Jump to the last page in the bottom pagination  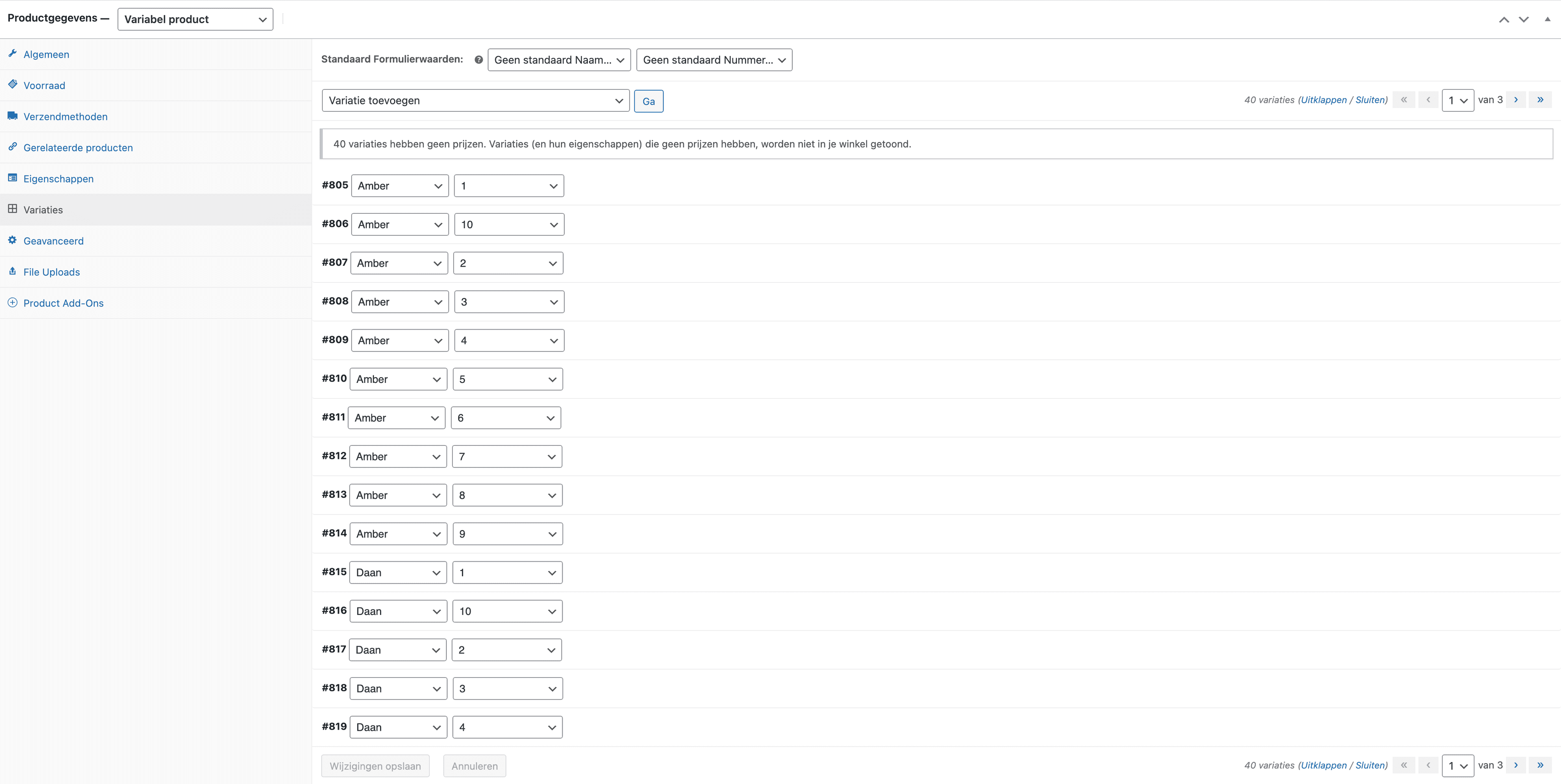pos(1540,765)
